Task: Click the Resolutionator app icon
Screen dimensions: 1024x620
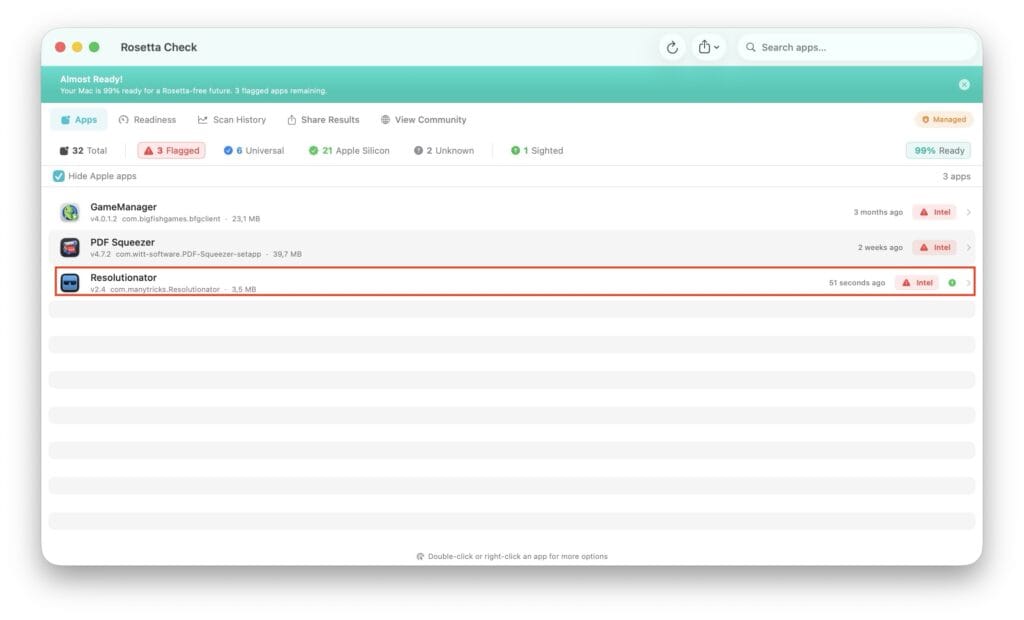Action: tap(70, 283)
